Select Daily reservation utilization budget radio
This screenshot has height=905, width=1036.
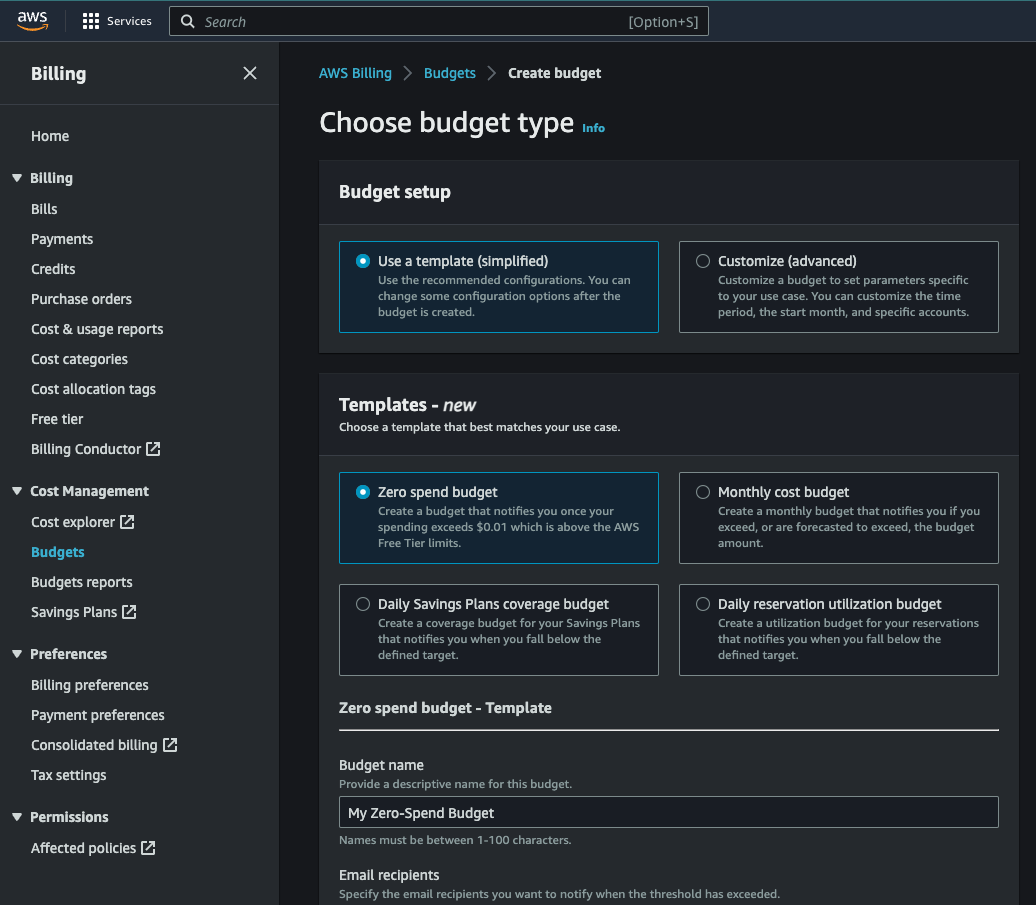point(703,604)
